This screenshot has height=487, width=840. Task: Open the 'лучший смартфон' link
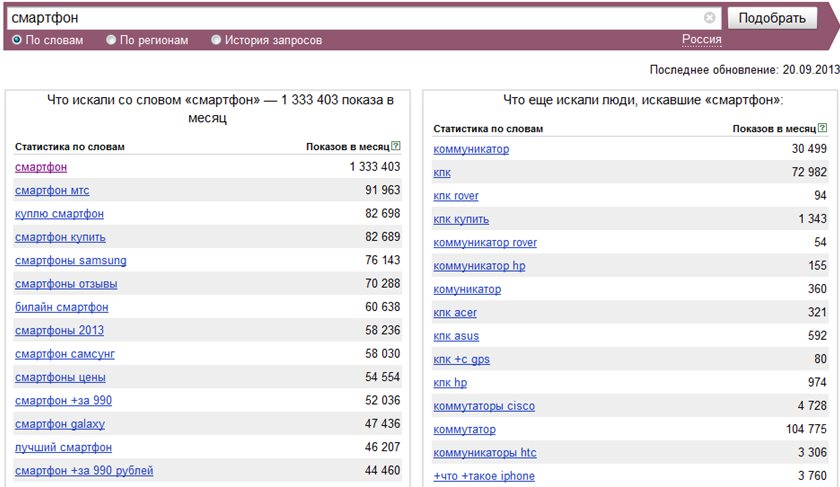(63, 447)
